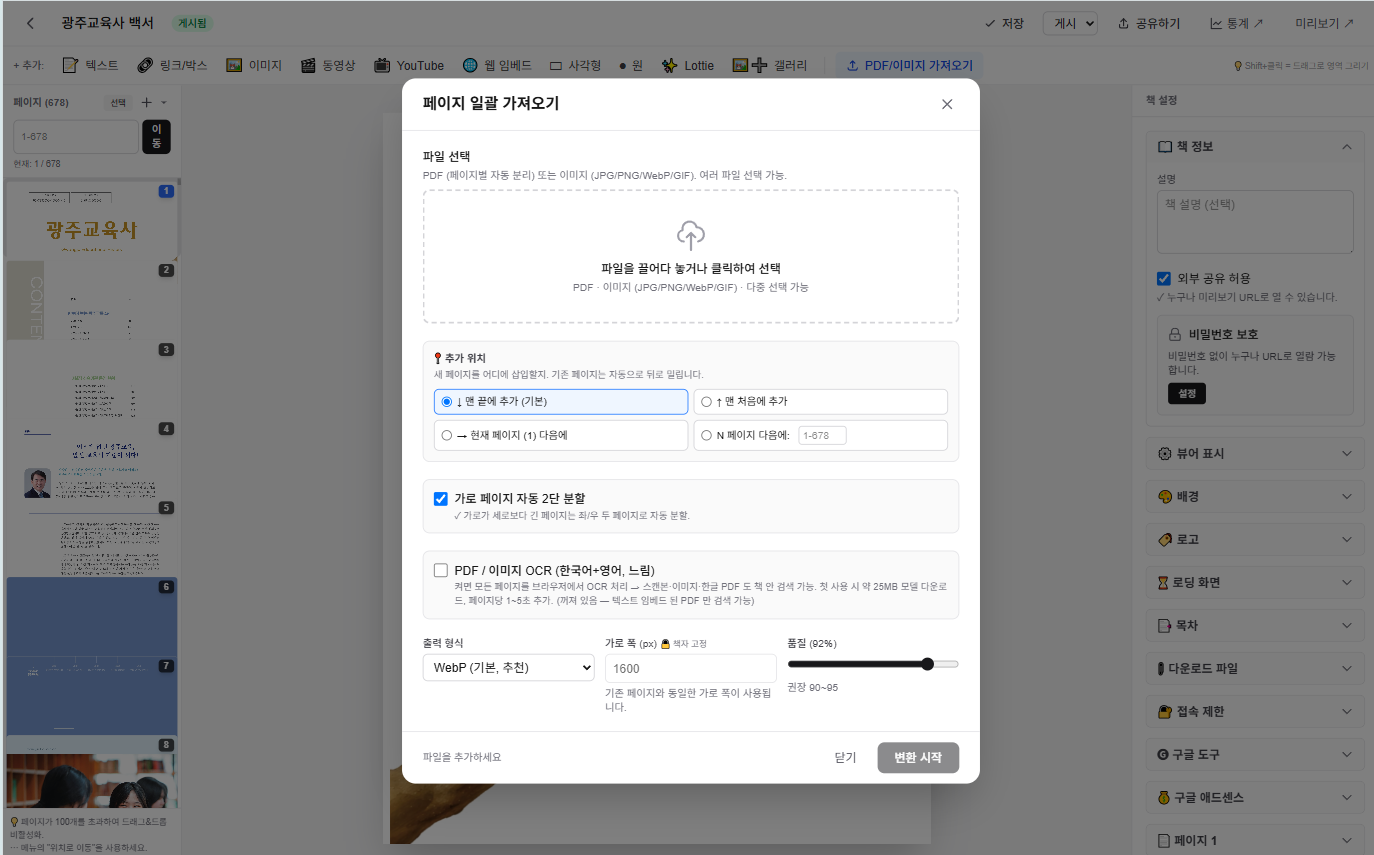Select page 2 thumbnail in the sidebar
The width and height of the screenshot is (1374, 855).
point(91,300)
